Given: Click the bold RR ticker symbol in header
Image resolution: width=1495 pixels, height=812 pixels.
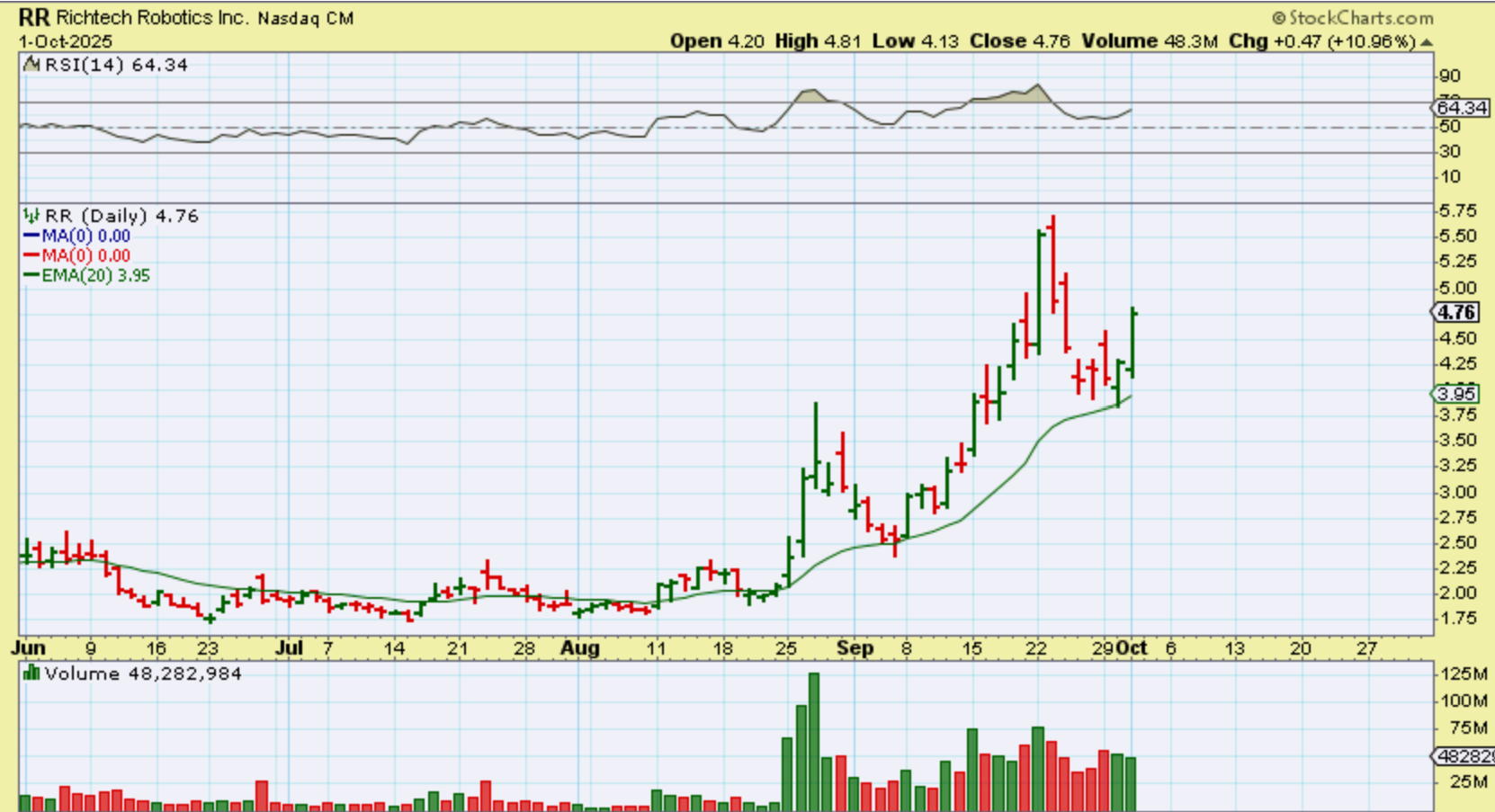Looking at the screenshot, I should click(x=34, y=17).
